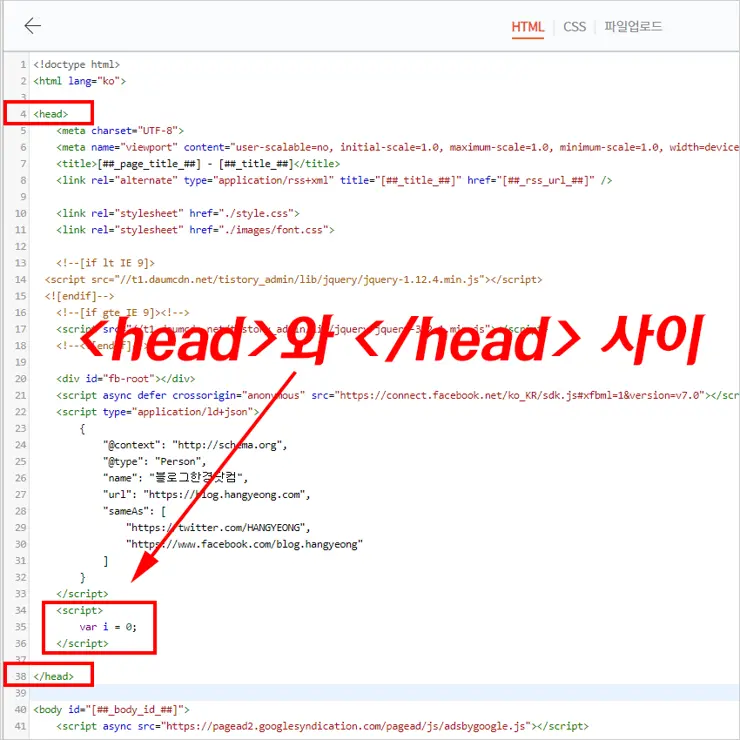Click the <html lang="ko"> line
The height and width of the screenshot is (740, 740).
pyautogui.click(x=80, y=81)
